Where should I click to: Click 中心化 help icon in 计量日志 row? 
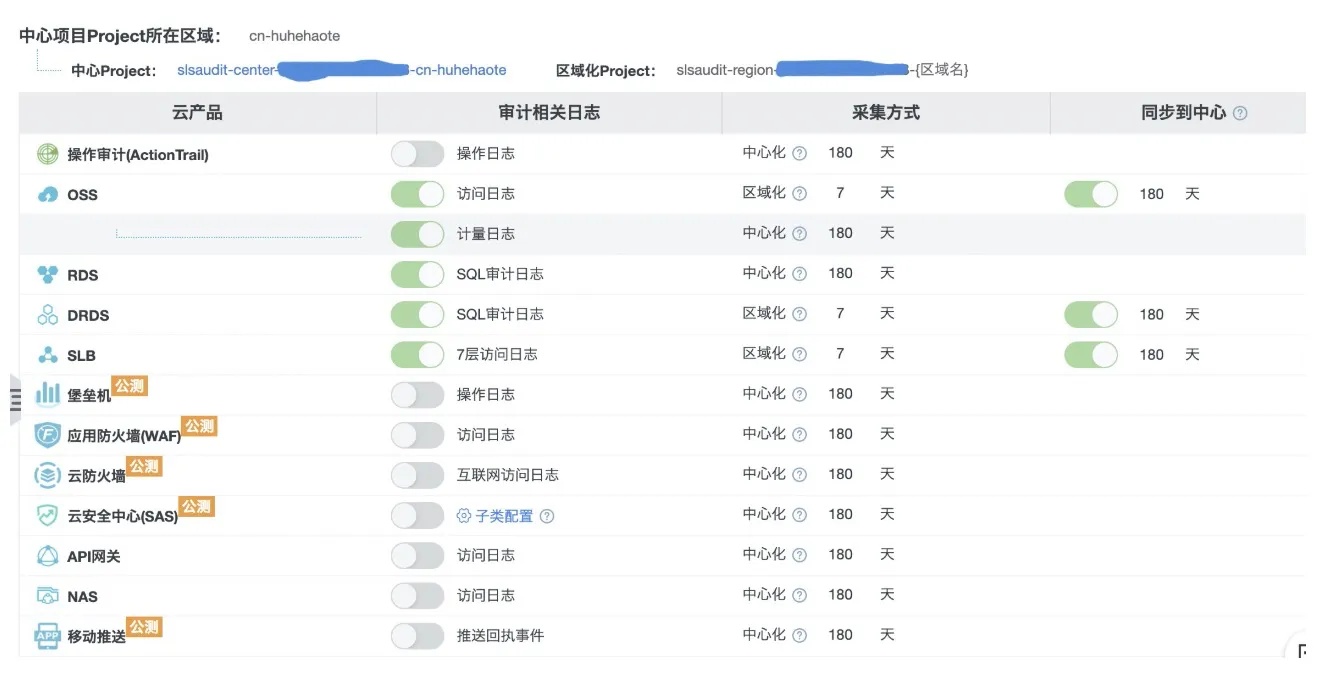pyautogui.click(x=799, y=234)
